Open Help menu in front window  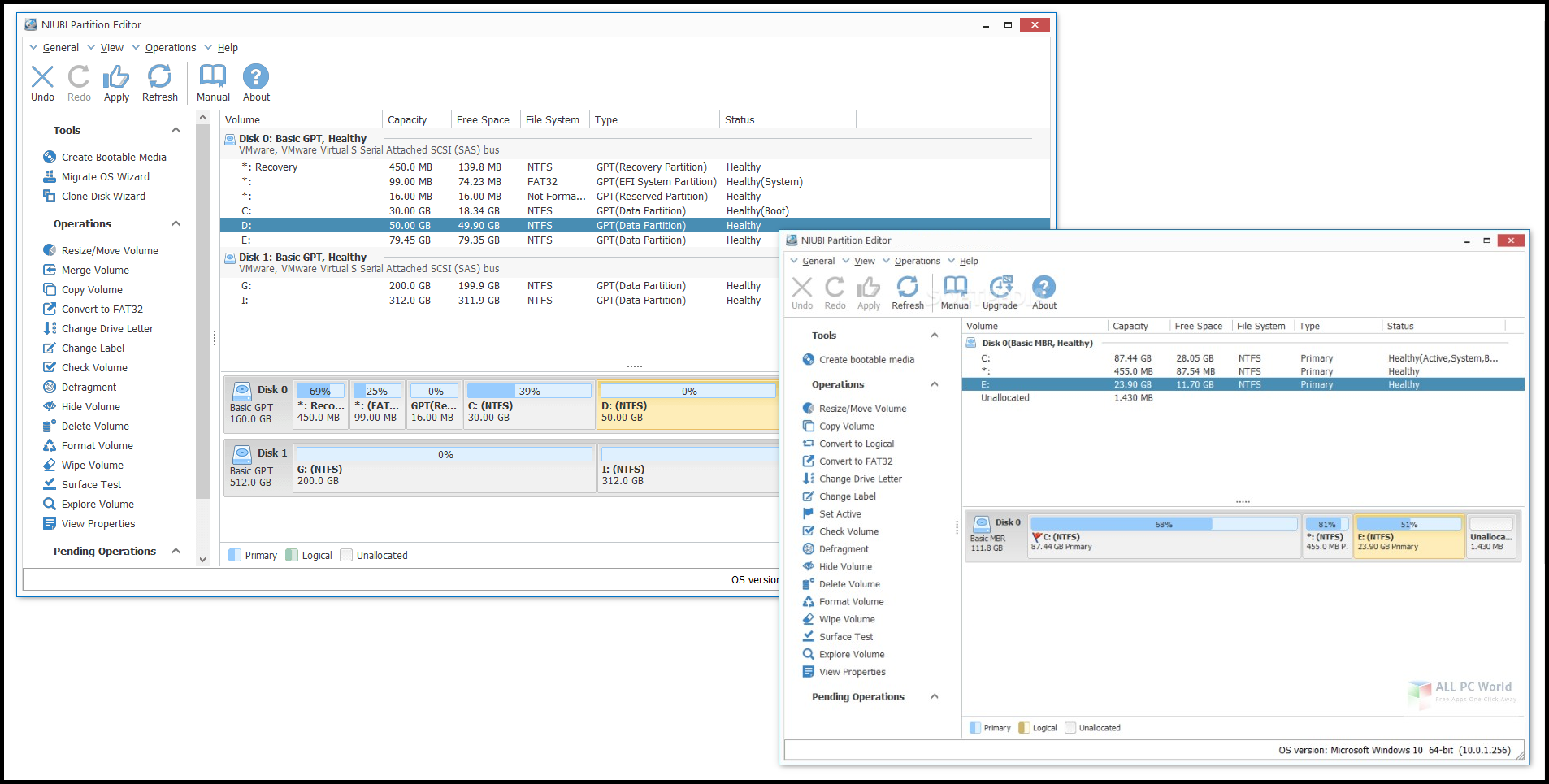[x=969, y=262]
